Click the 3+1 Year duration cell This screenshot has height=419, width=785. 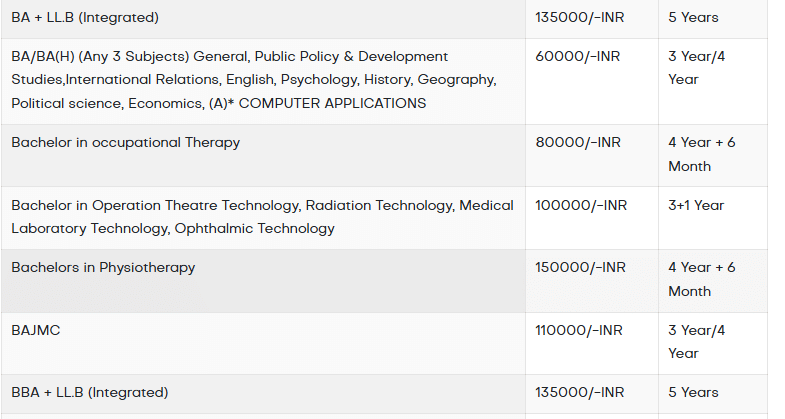(696, 205)
